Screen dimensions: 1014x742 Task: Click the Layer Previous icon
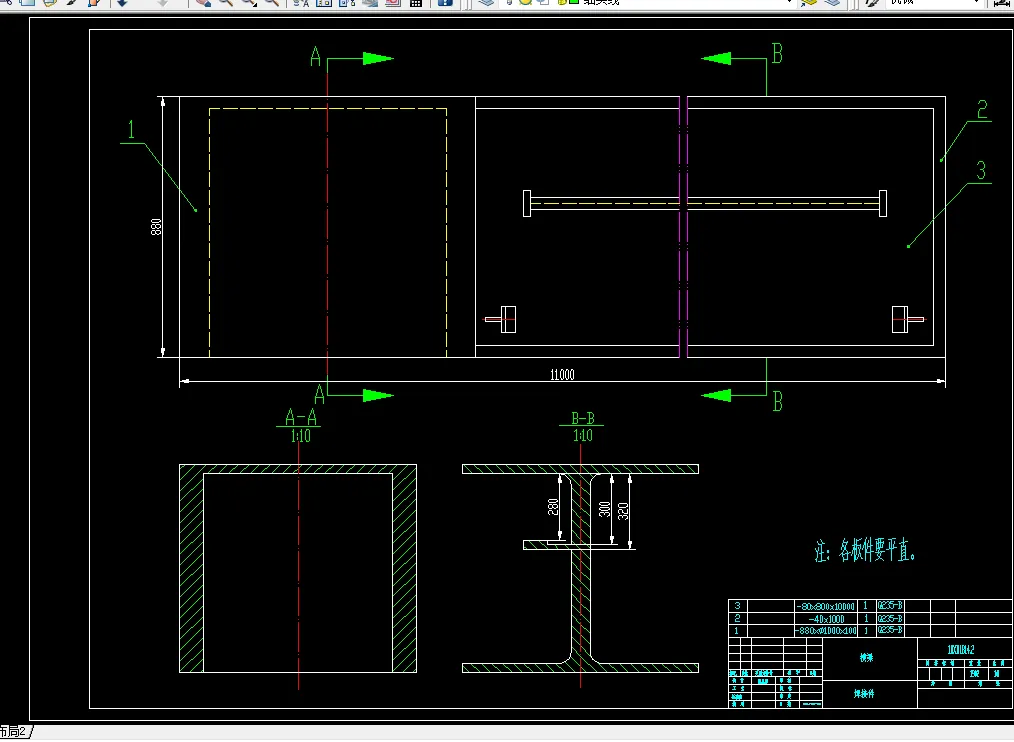click(x=832, y=3)
